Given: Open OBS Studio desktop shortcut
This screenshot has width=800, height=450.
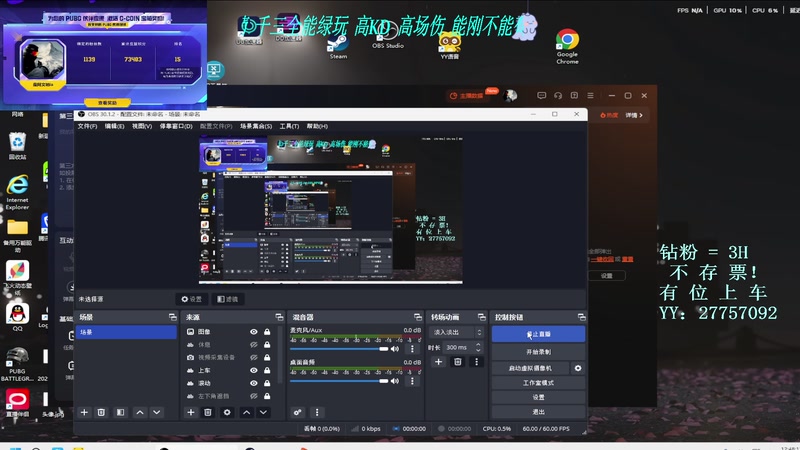Looking at the screenshot, I should coord(388,37).
